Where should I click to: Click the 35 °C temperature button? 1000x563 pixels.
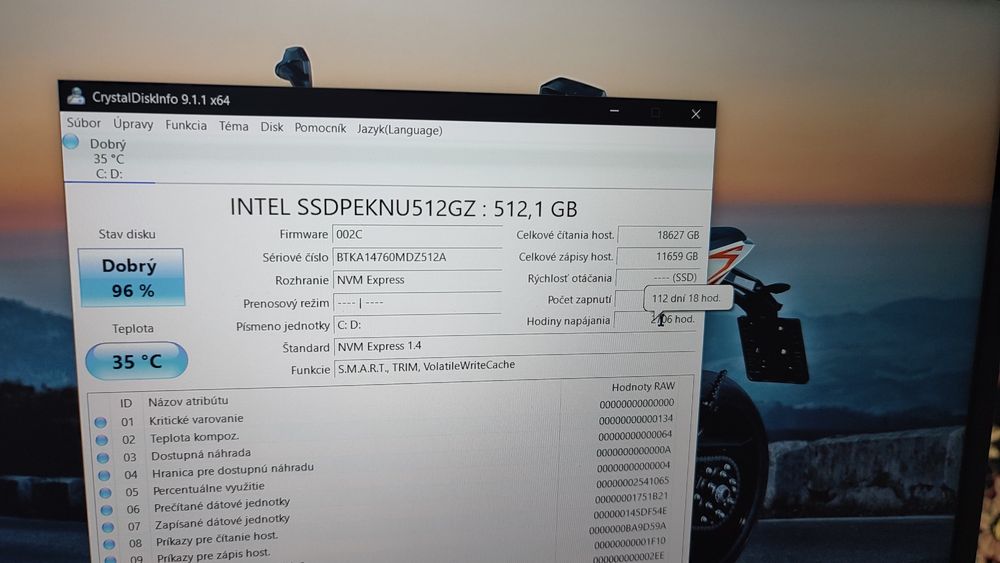[x=136, y=361]
